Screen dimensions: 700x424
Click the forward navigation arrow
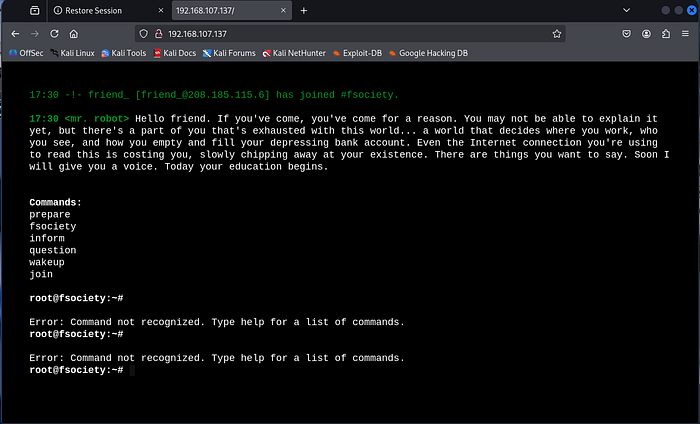pyautogui.click(x=34, y=34)
